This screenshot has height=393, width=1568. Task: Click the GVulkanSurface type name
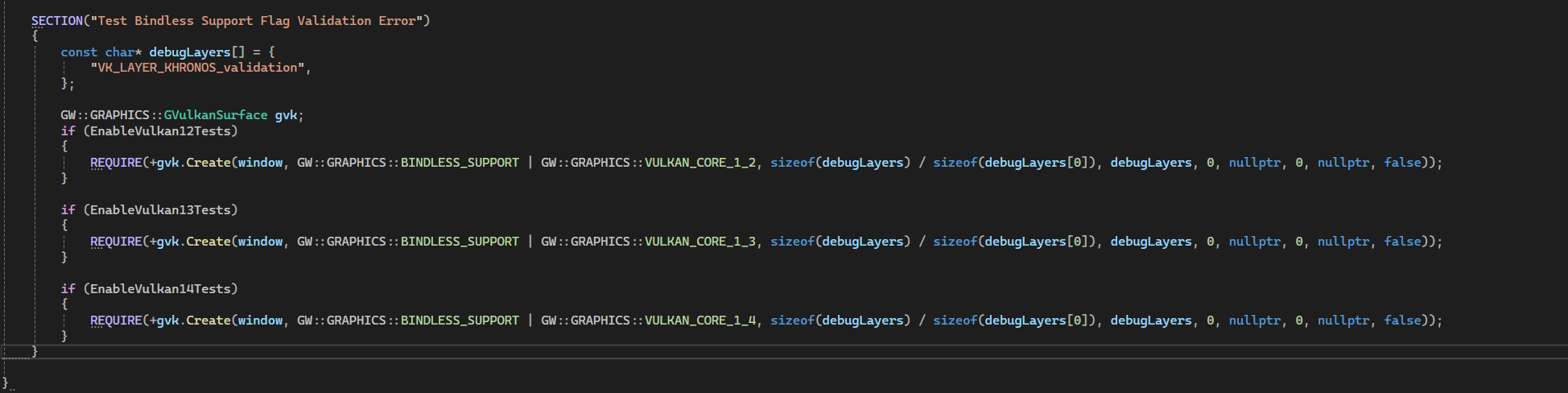tap(215, 115)
